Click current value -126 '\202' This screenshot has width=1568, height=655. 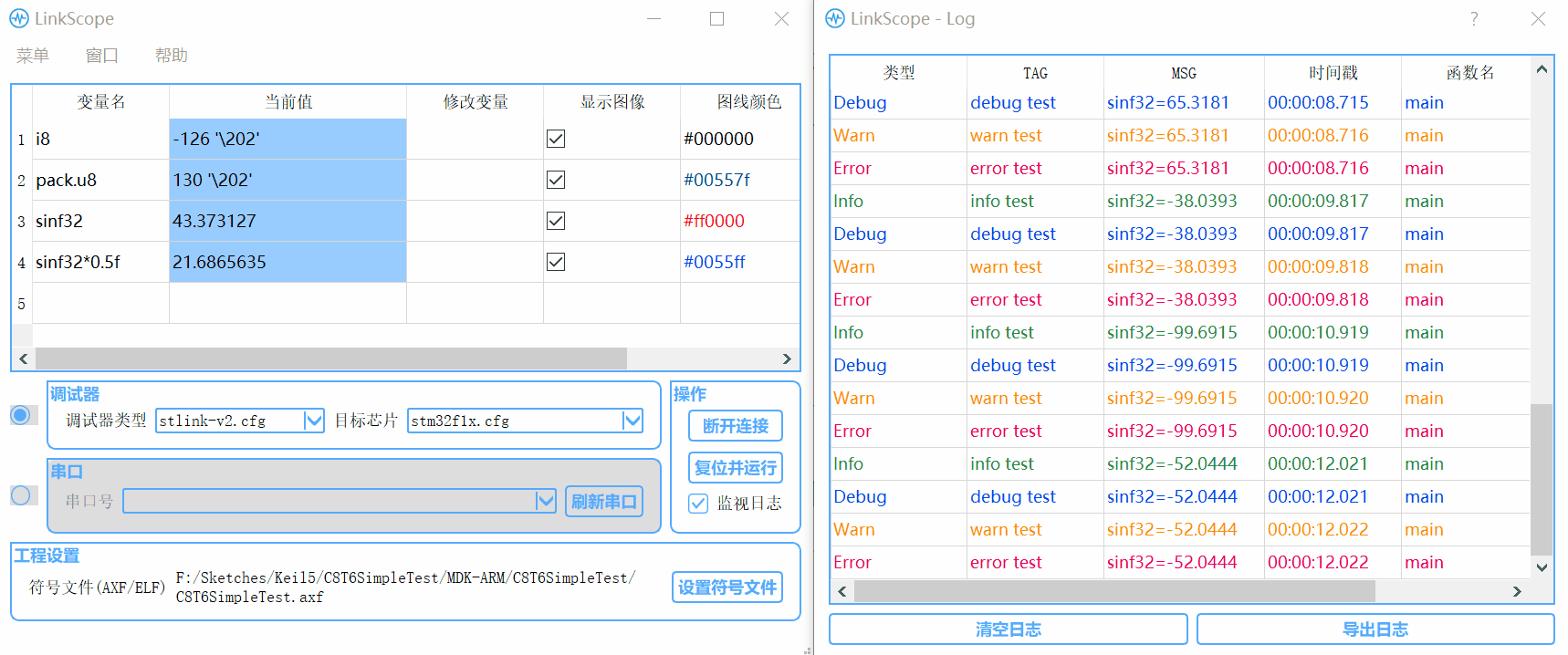287,139
